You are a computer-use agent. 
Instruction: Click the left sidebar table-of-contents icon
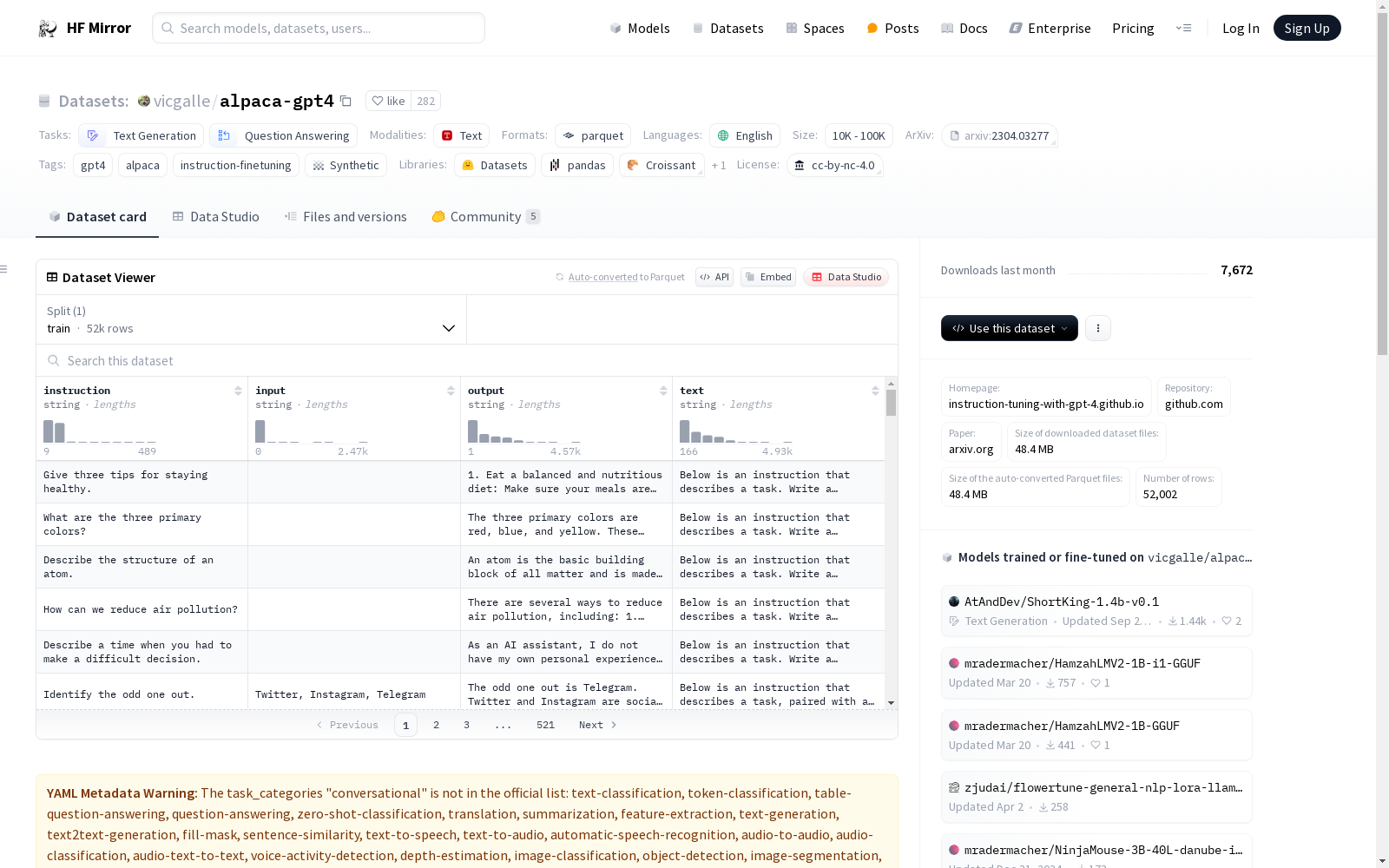(4, 269)
